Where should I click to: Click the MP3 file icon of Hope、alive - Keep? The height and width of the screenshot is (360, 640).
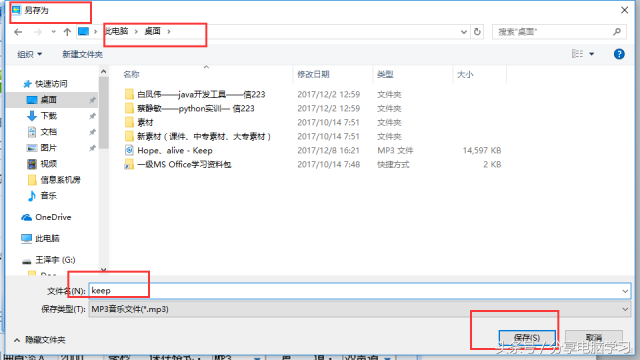(x=129, y=150)
